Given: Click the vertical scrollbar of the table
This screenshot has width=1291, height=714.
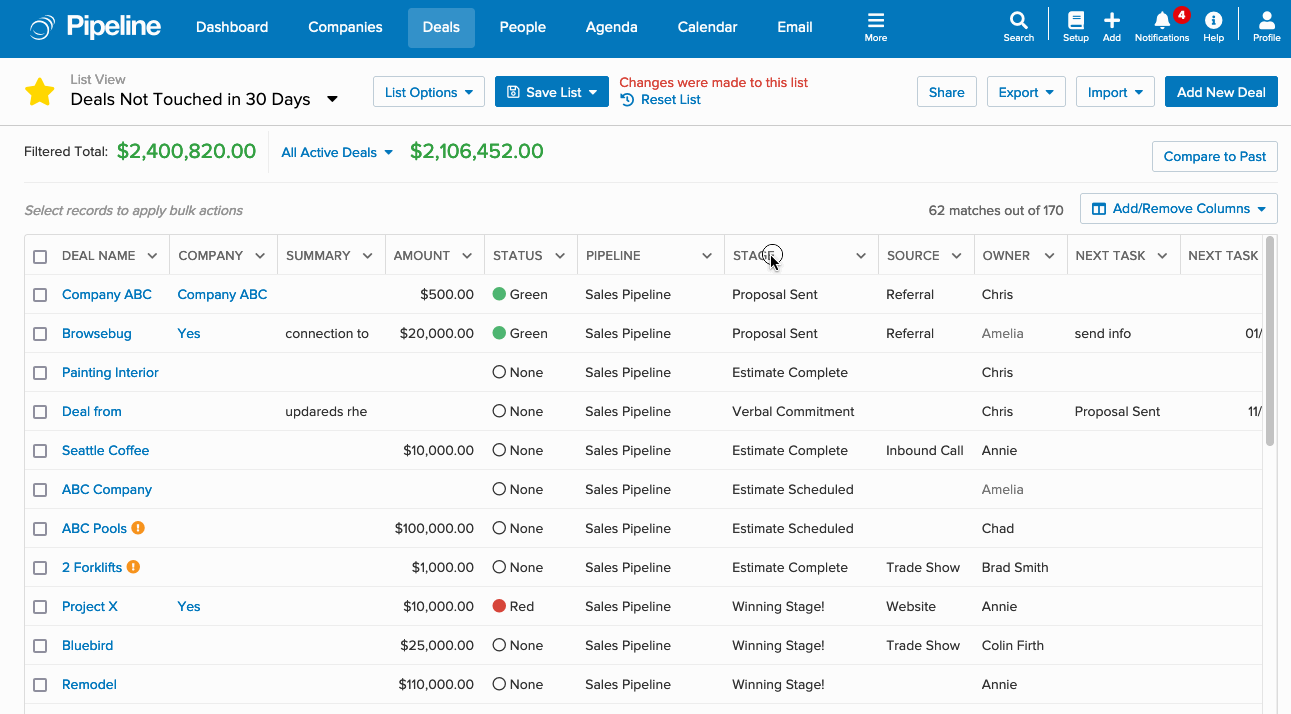Looking at the screenshot, I should click(x=1270, y=340).
